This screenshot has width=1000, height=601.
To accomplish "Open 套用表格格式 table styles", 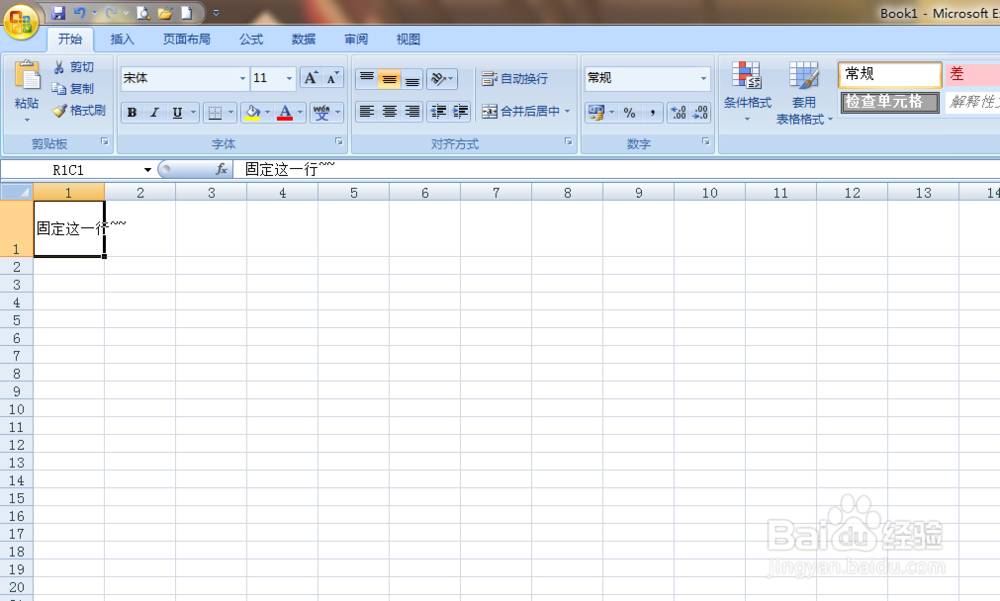I will click(x=804, y=92).
